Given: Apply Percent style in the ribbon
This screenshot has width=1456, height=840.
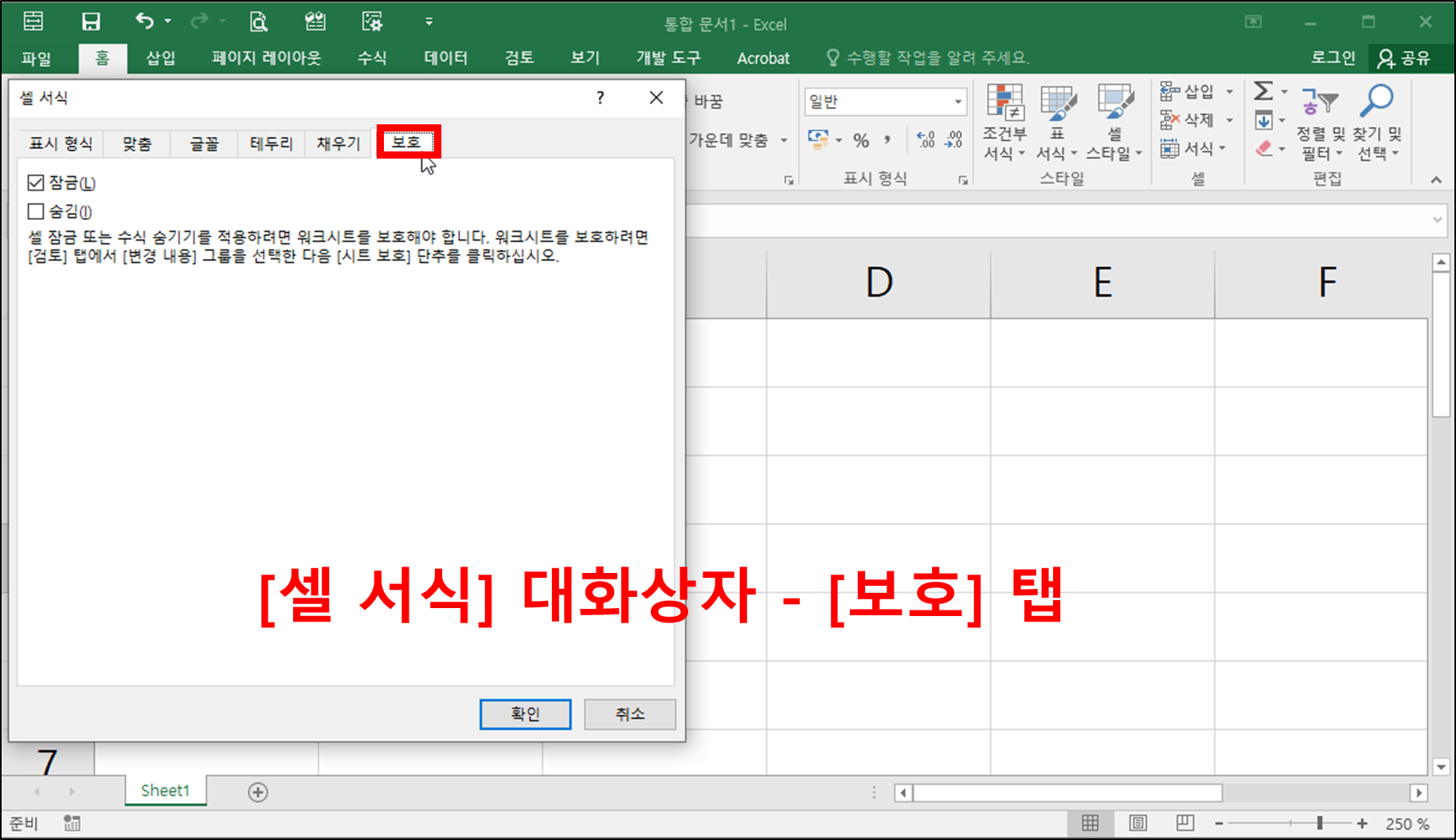Looking at the screenshot, I should pyautogui.click(x=860, y=140).
